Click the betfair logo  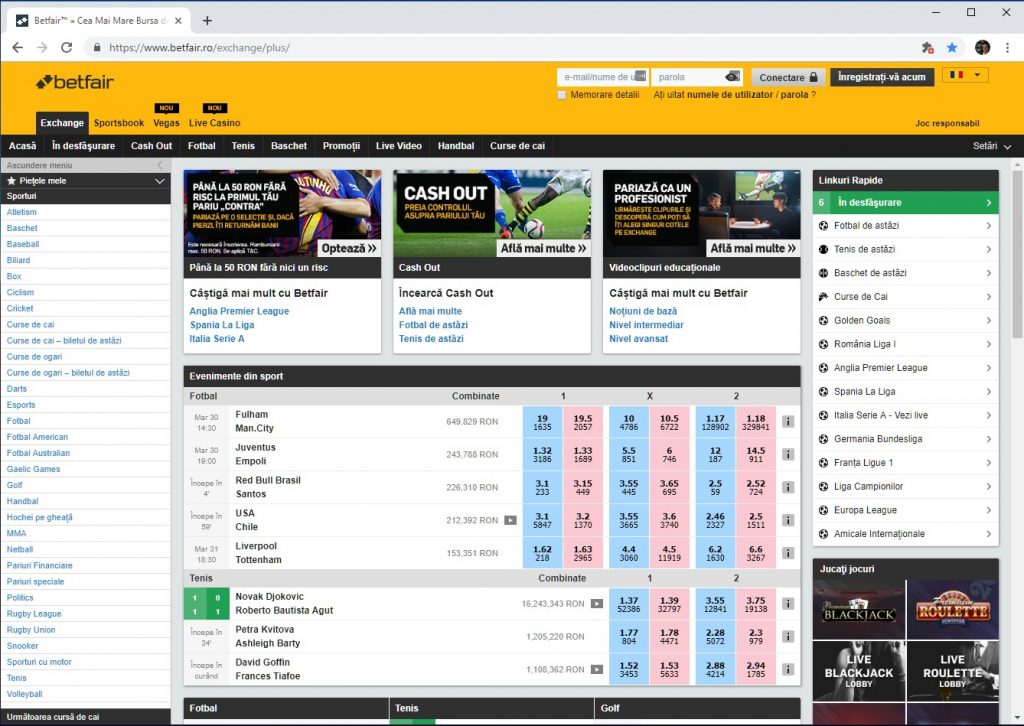[x=74, y=82]
